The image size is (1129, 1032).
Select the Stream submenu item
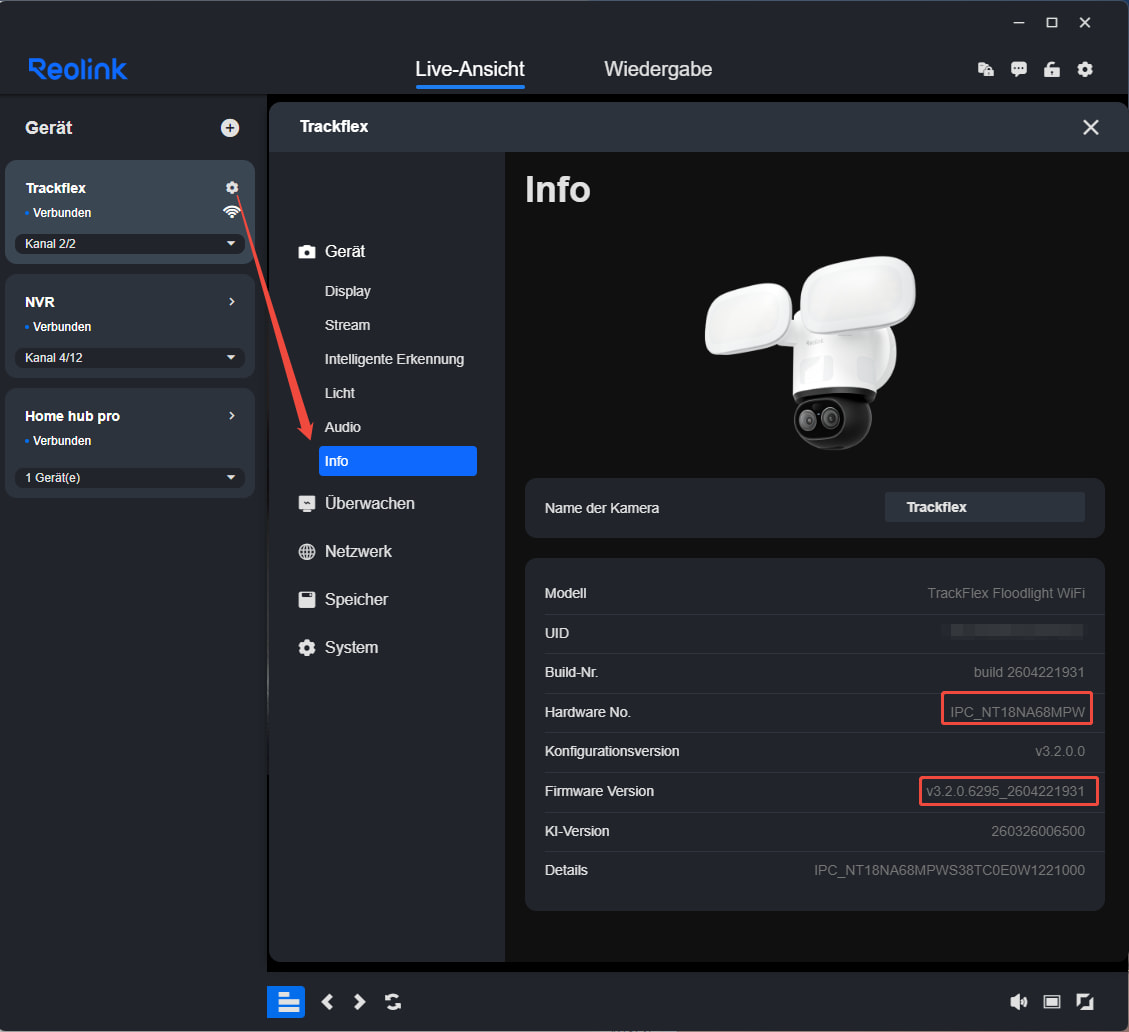point(347,325)
